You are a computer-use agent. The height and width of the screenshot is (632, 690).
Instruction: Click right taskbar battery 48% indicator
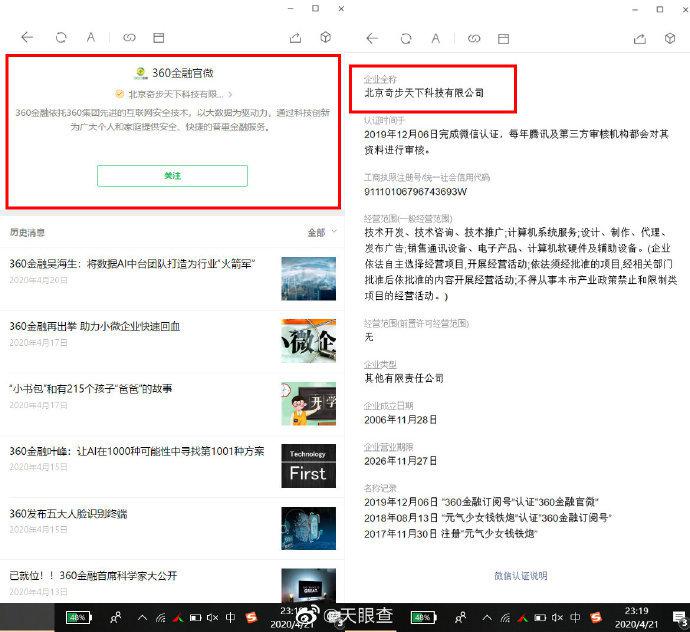click(x=423, y=618)
